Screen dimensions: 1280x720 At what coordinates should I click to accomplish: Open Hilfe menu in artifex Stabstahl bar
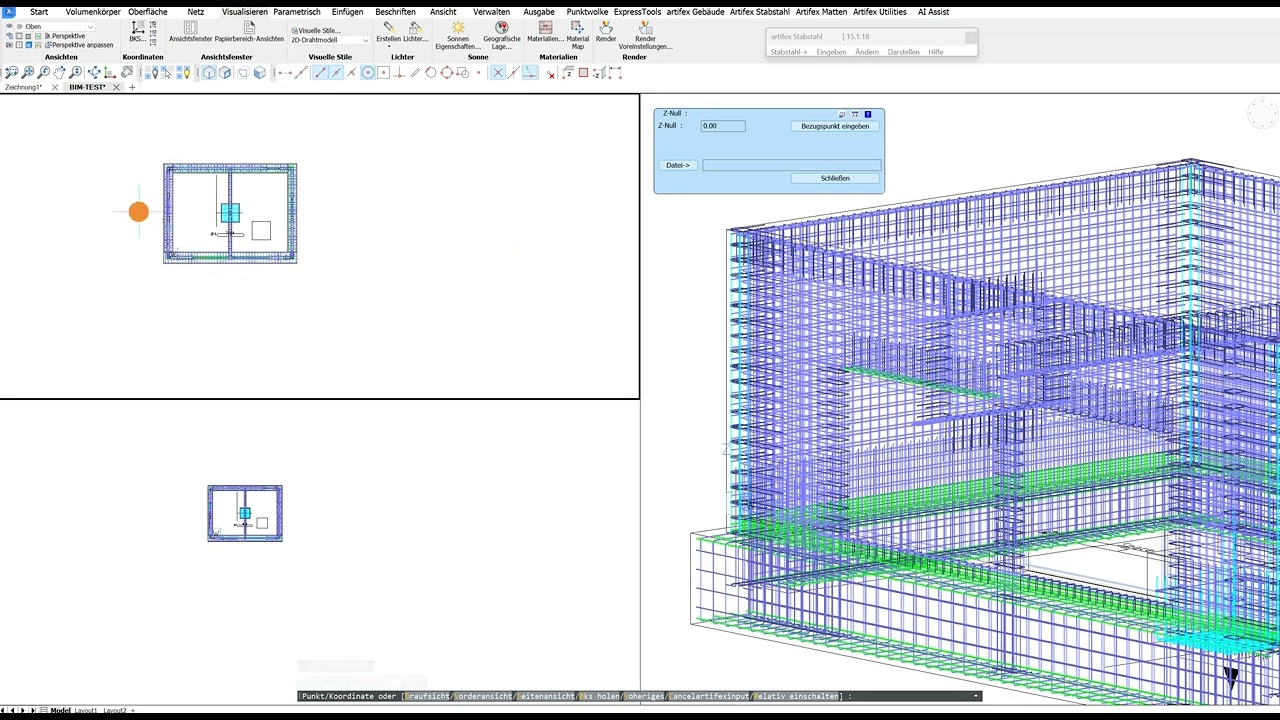coord(936,52)
